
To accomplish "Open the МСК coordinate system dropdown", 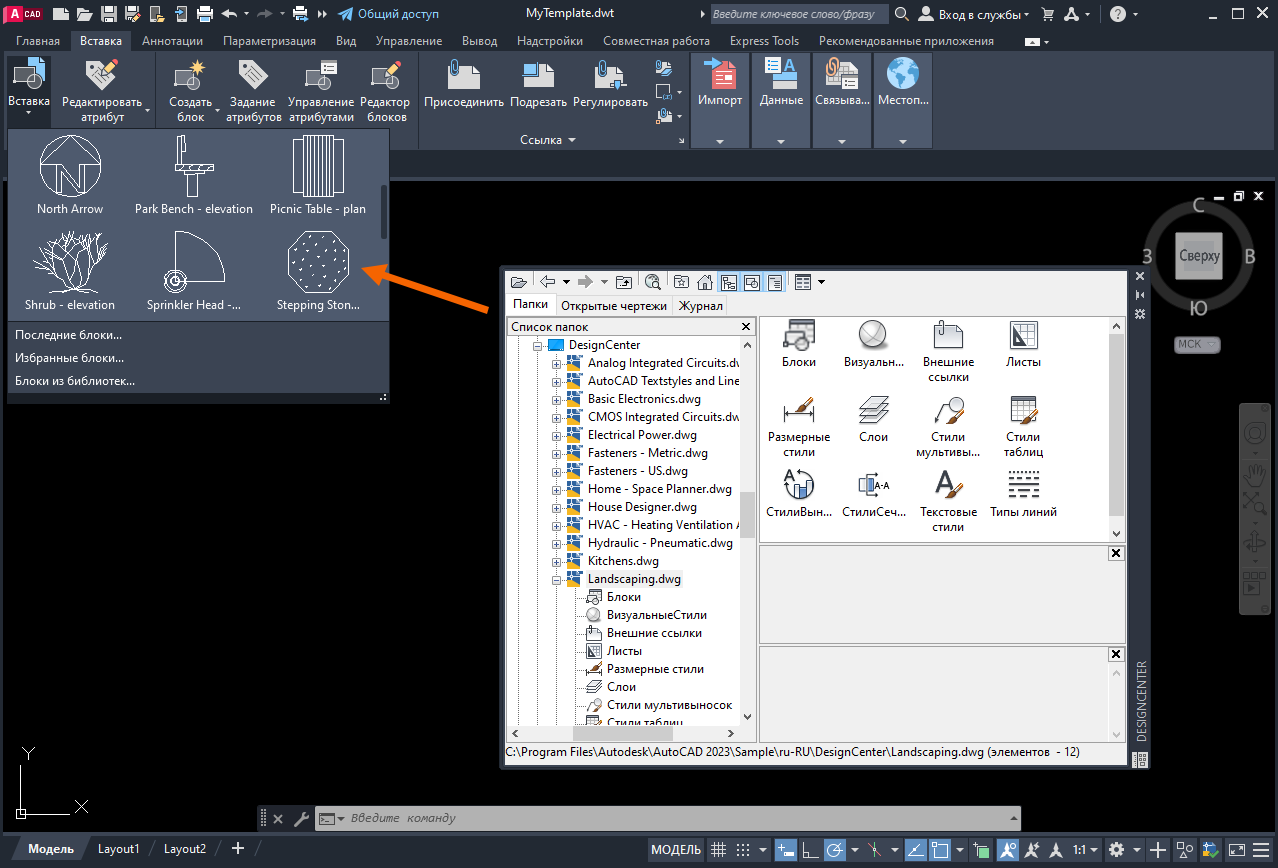I will [1198, 345].
